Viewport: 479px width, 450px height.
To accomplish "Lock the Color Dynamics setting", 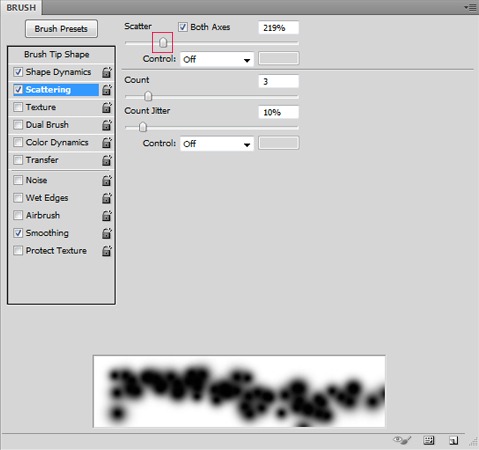I will (x=107, y=143).
